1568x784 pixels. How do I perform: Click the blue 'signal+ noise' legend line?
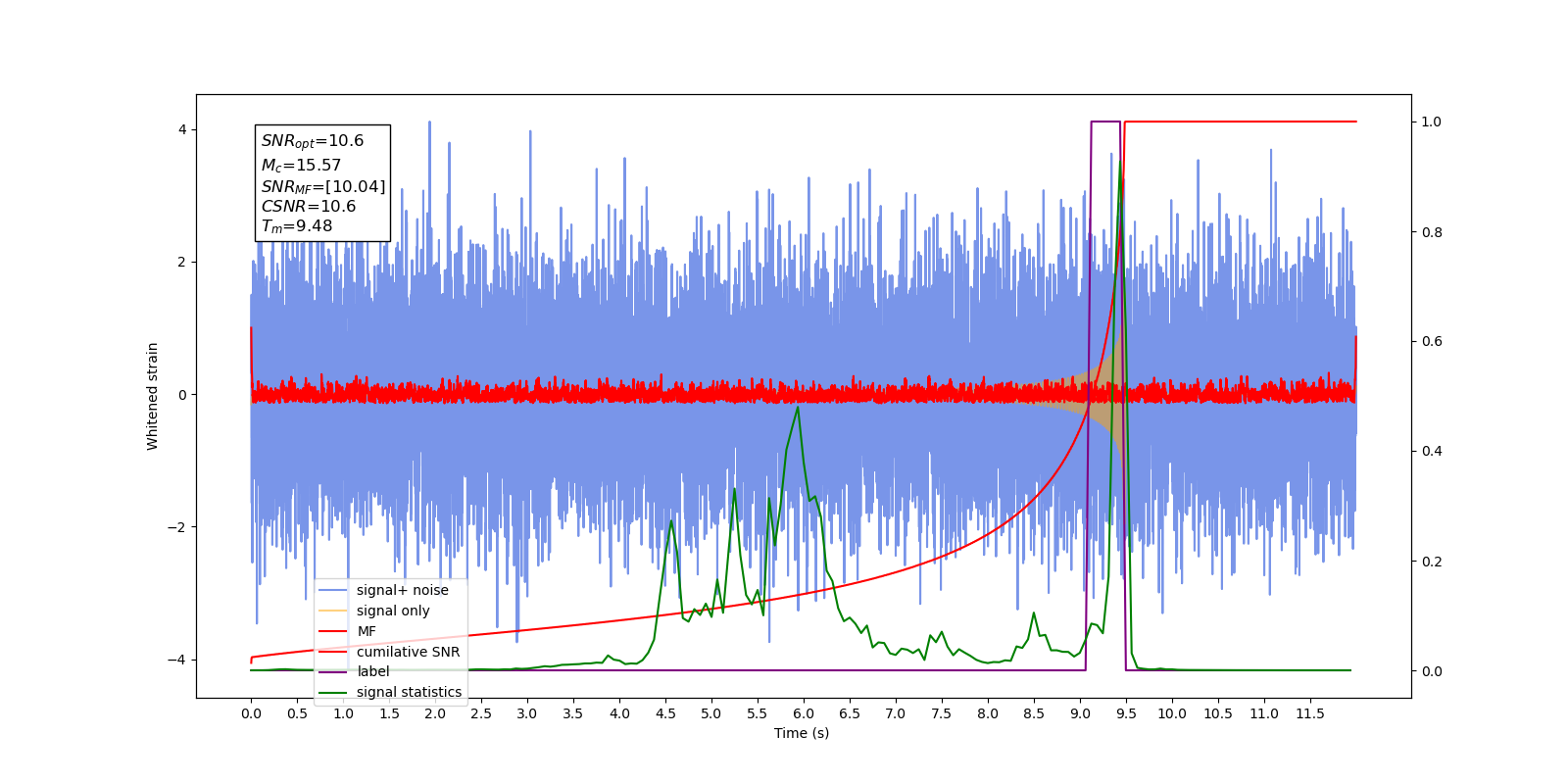(x=333, y=590)
